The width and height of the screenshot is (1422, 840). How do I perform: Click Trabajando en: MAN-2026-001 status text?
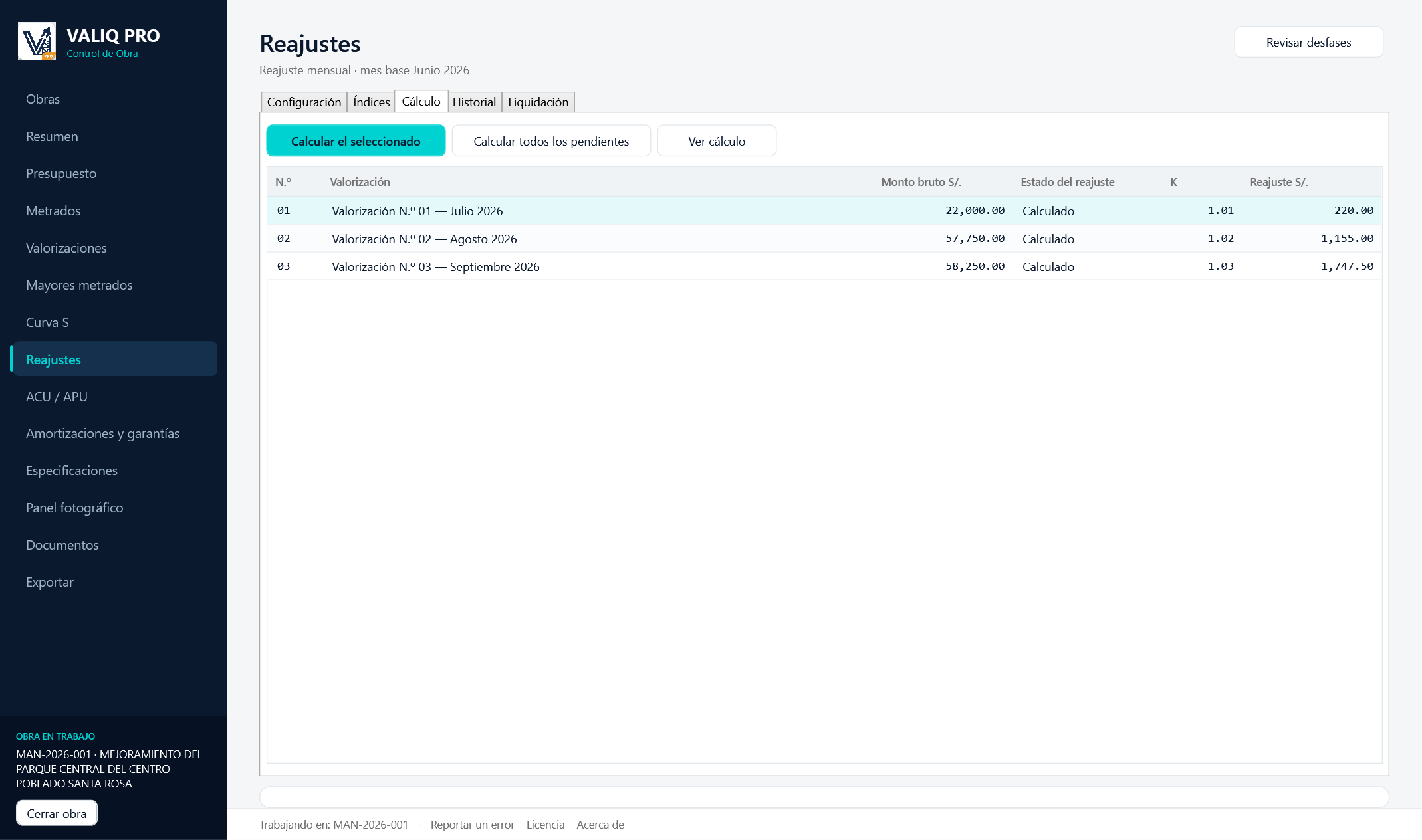(x=333, y=825)
